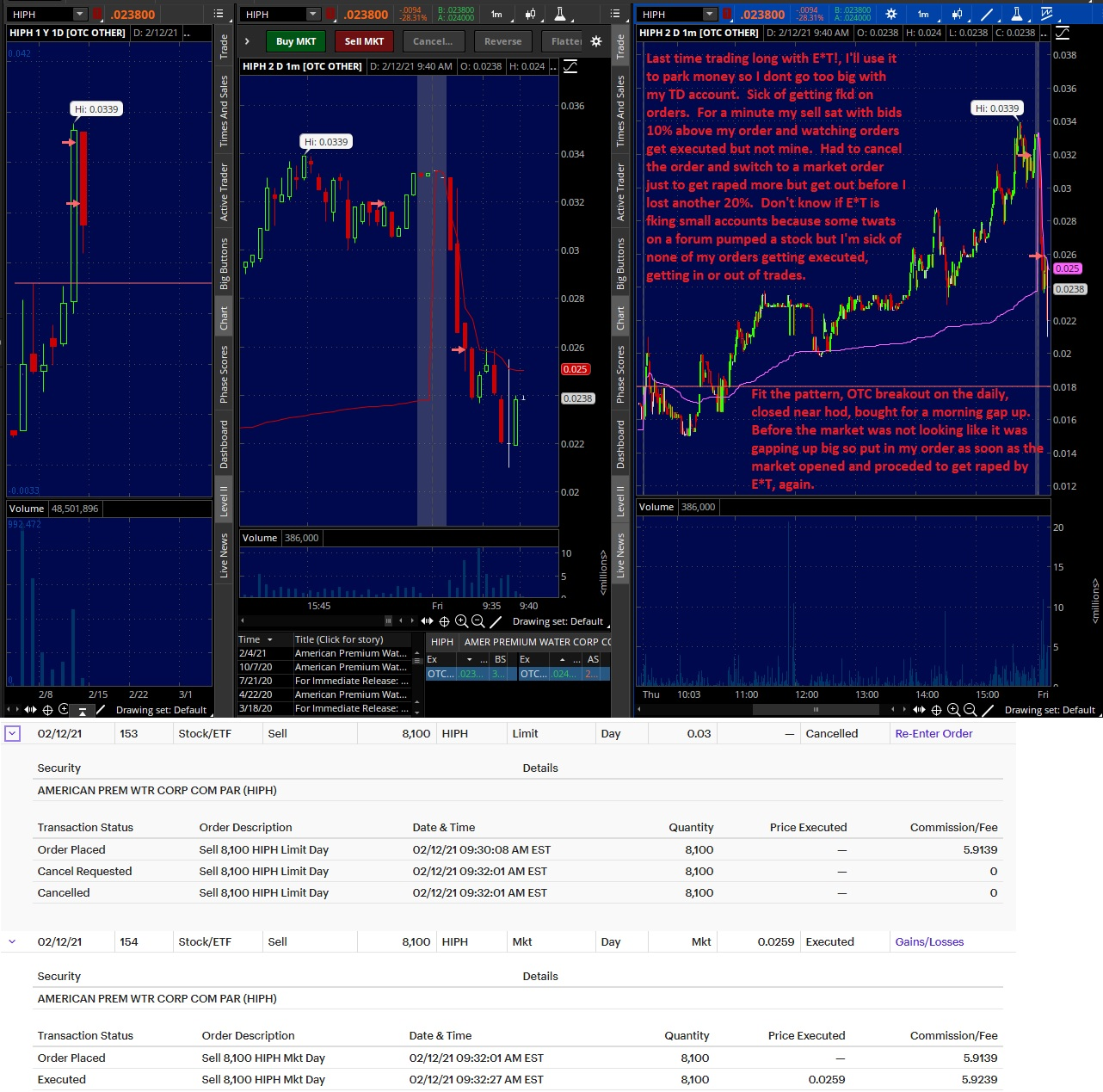Screen dimensions: 1103x1092
Task: Open chart style candlestick icon in middle panel
Action: click(530, 14)
